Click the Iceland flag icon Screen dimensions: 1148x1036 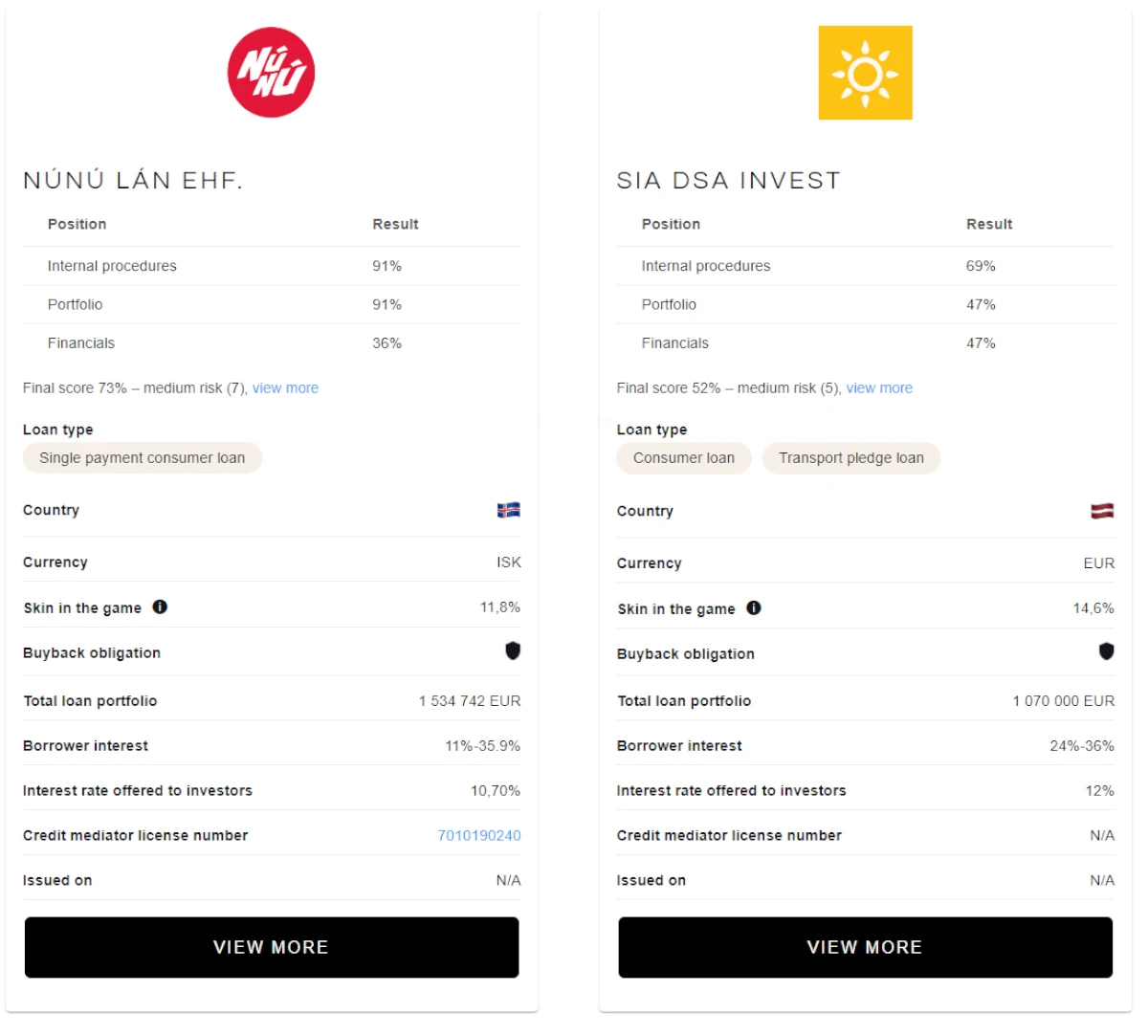click(x=509, y=510)
